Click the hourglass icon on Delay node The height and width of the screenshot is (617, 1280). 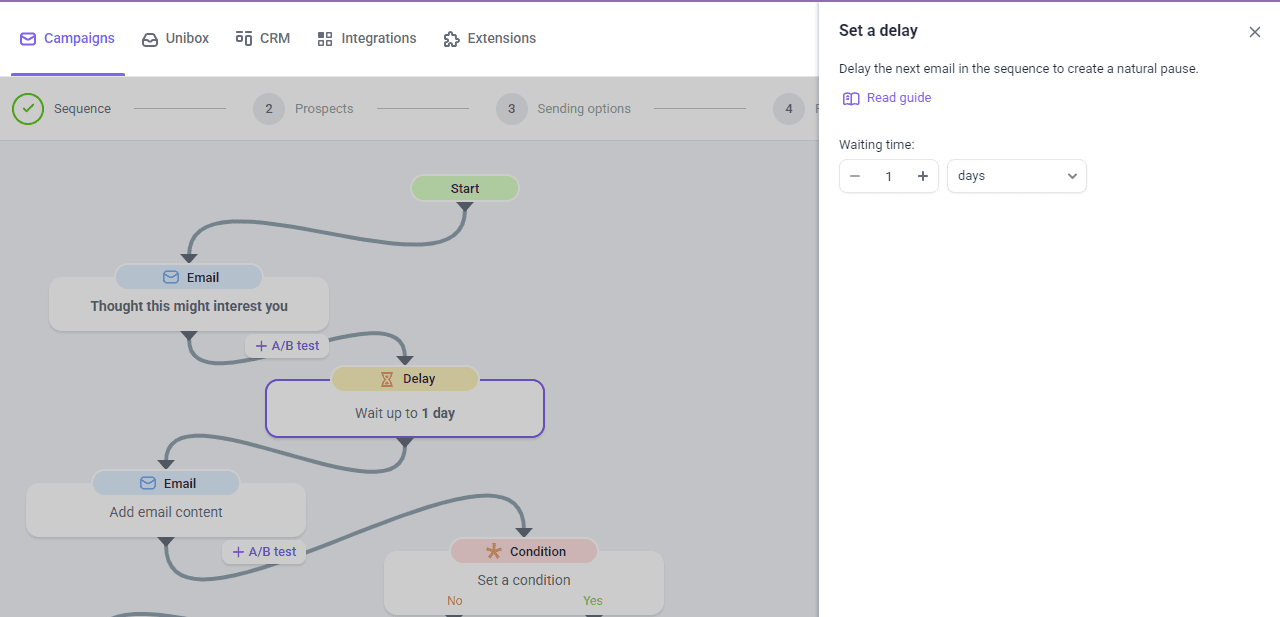[x=387, y=379]
